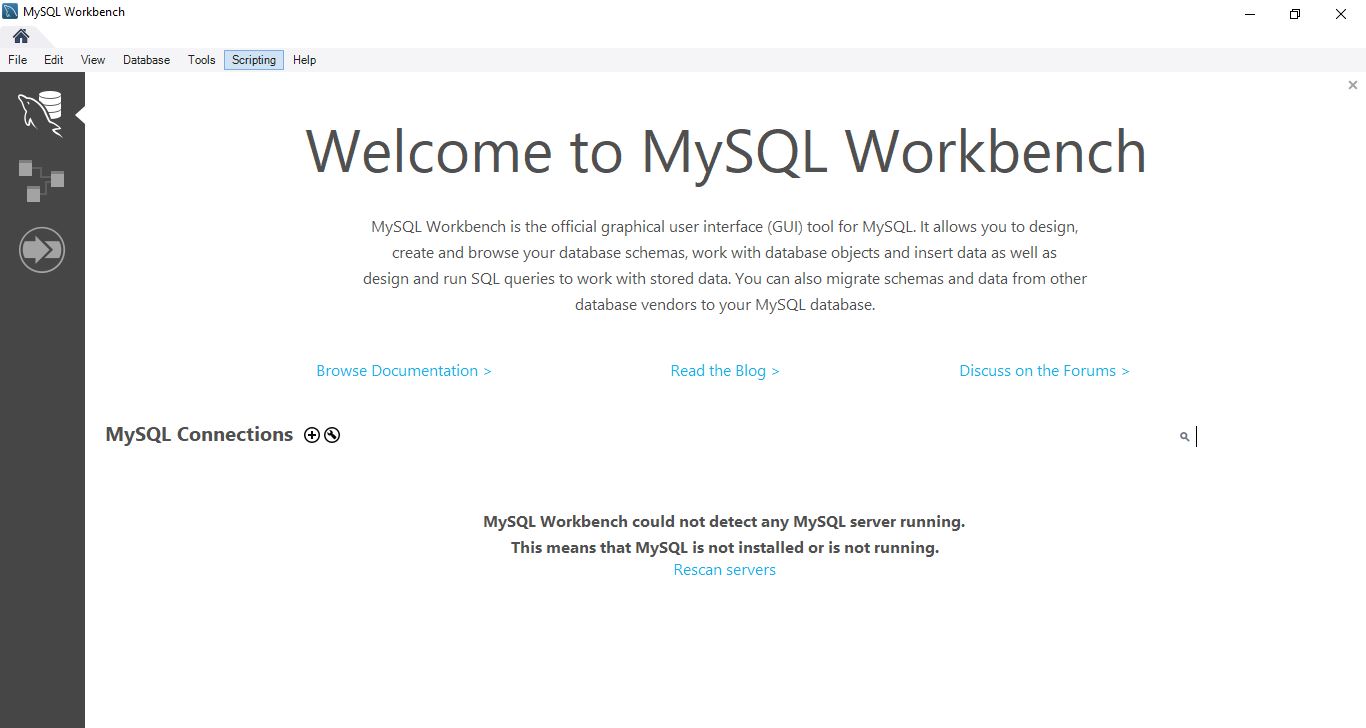Open the Help menu

305,60
